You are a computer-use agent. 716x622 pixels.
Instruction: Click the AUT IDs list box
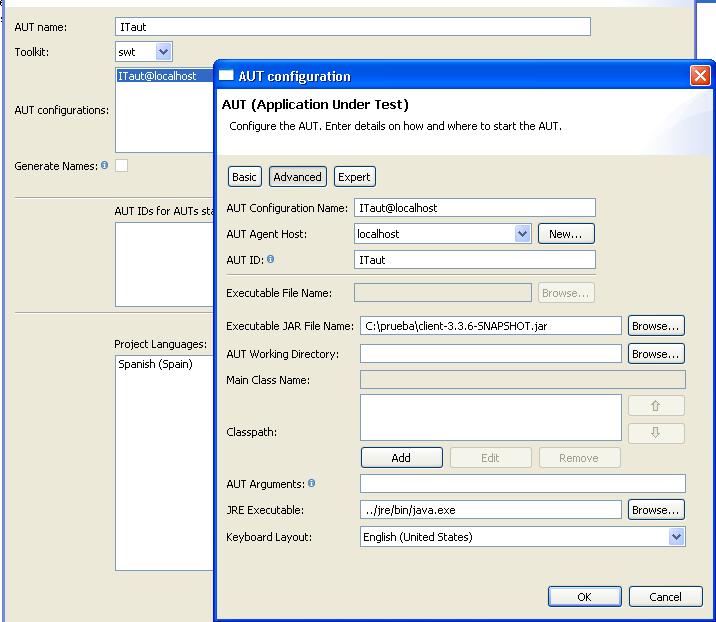[x=164, y=264]
